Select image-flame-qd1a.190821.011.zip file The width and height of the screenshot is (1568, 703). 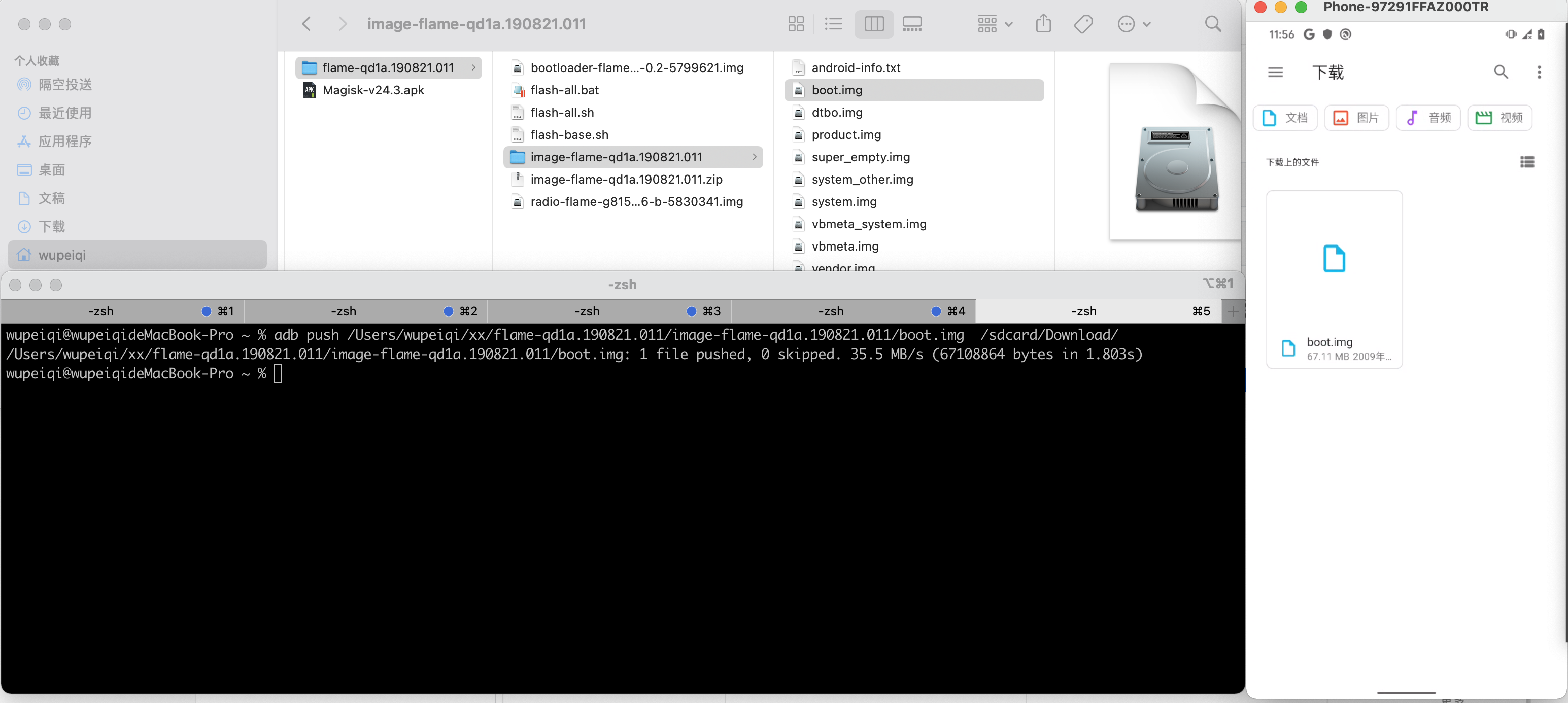[x=632, y=179]
